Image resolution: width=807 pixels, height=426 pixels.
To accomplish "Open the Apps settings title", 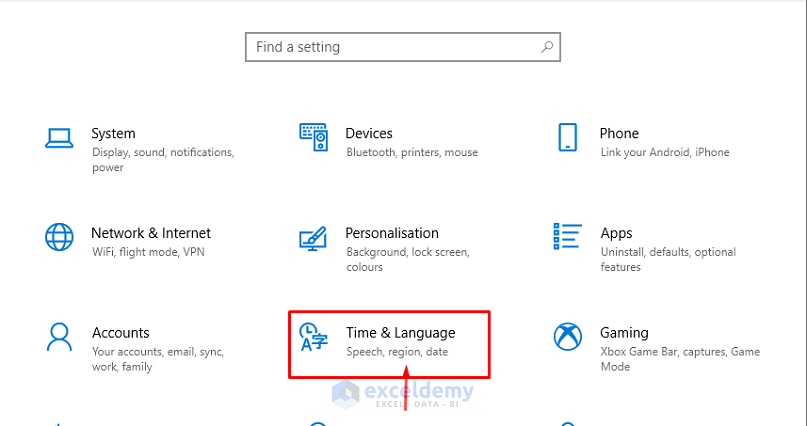I will 616,233.
